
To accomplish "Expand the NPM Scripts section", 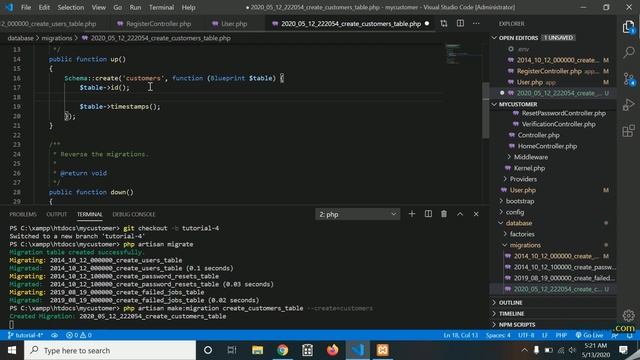I will (x=517, y=324).
